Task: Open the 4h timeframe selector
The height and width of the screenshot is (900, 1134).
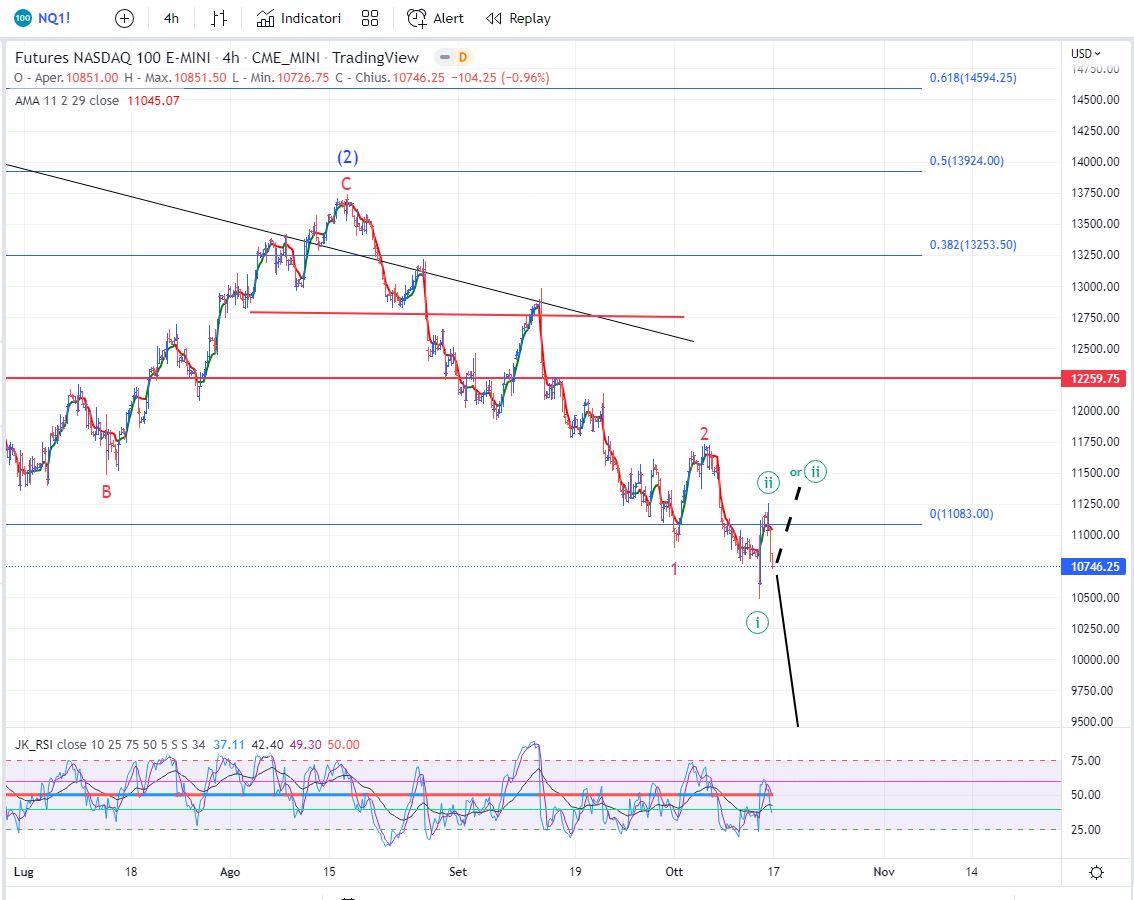Action: pos(171,18)
